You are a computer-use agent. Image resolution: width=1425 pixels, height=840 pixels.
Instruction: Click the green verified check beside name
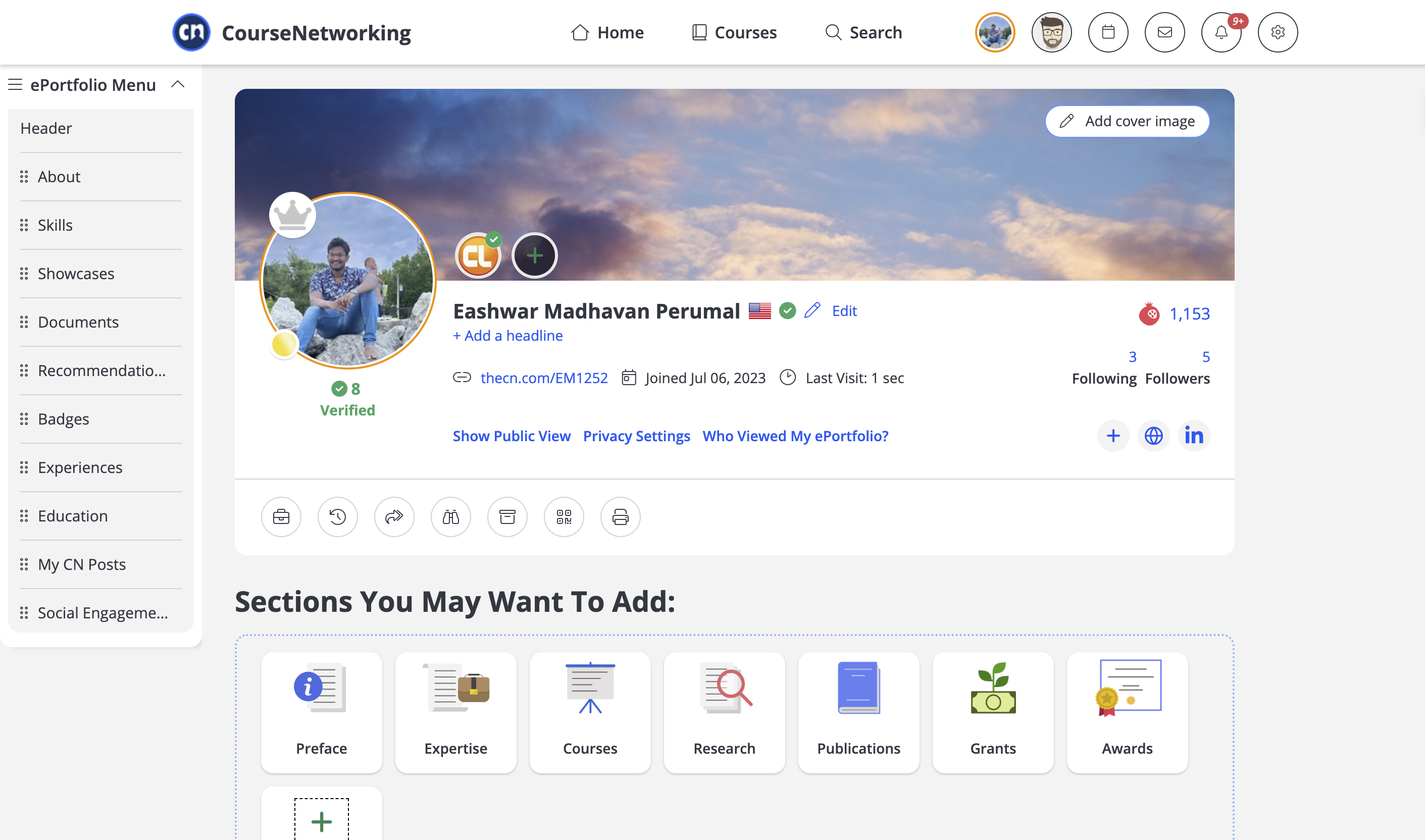point(788,310)
